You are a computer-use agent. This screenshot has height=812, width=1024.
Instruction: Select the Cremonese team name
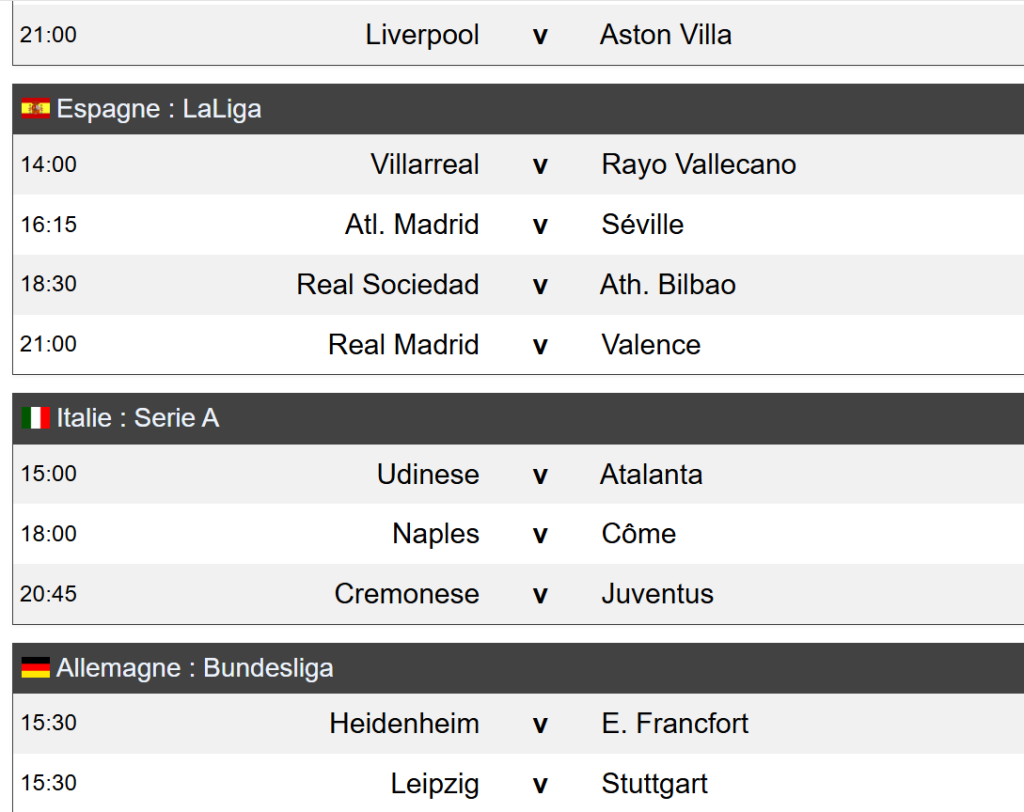click(406, 594)
